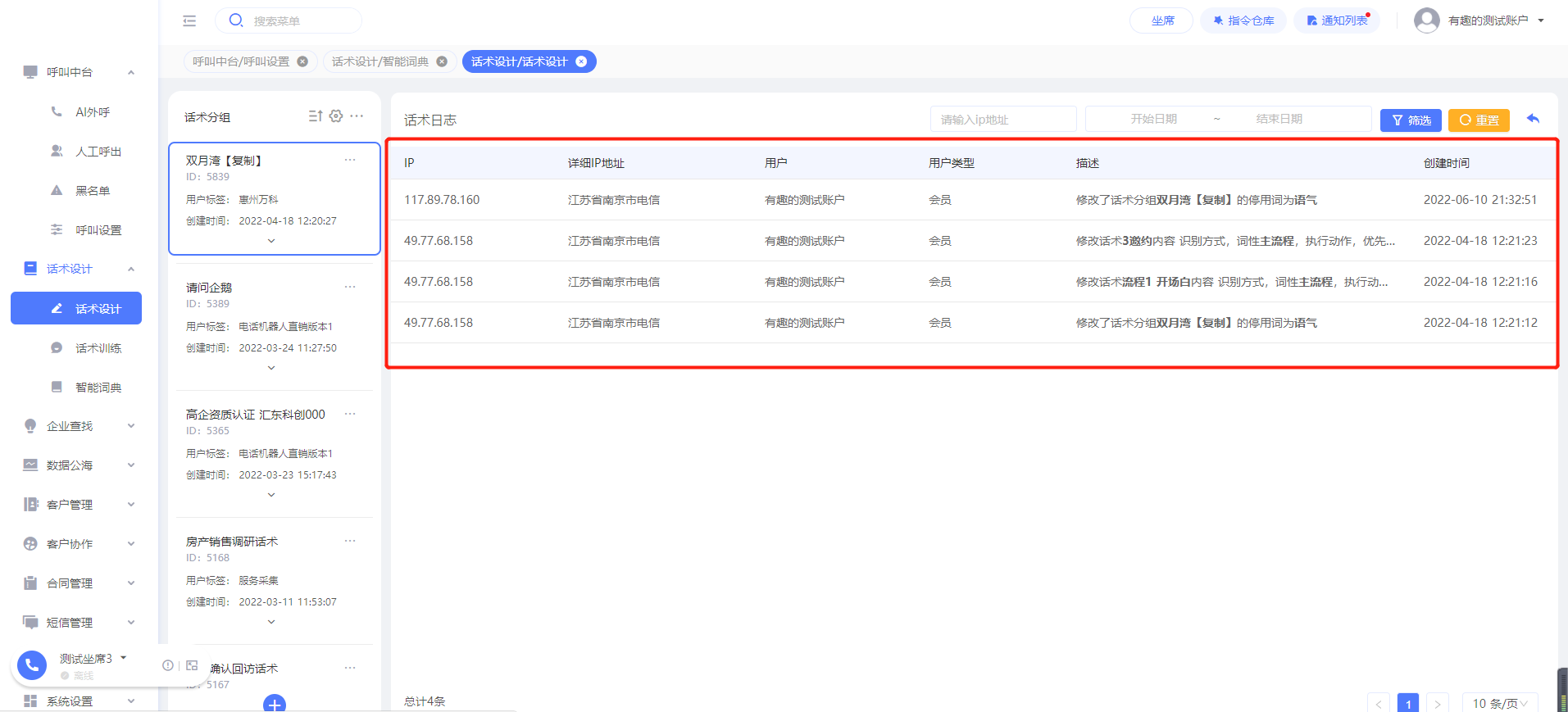1568x712 pixels.
Task: Expand the 系统设置 menu group
Action: pos(131,701)
